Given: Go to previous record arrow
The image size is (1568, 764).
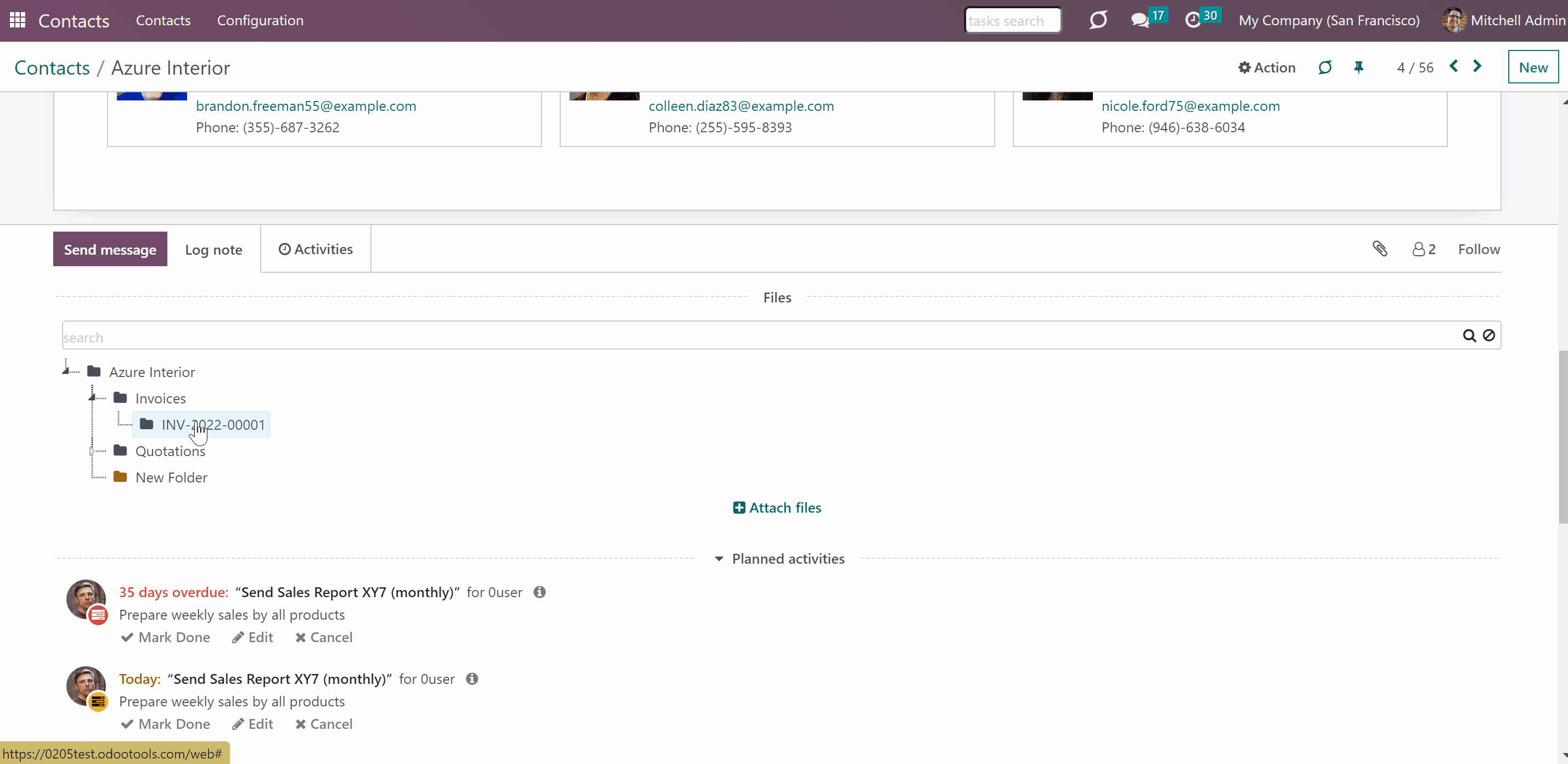Looking at the screenshot, I should (1453, 66).
